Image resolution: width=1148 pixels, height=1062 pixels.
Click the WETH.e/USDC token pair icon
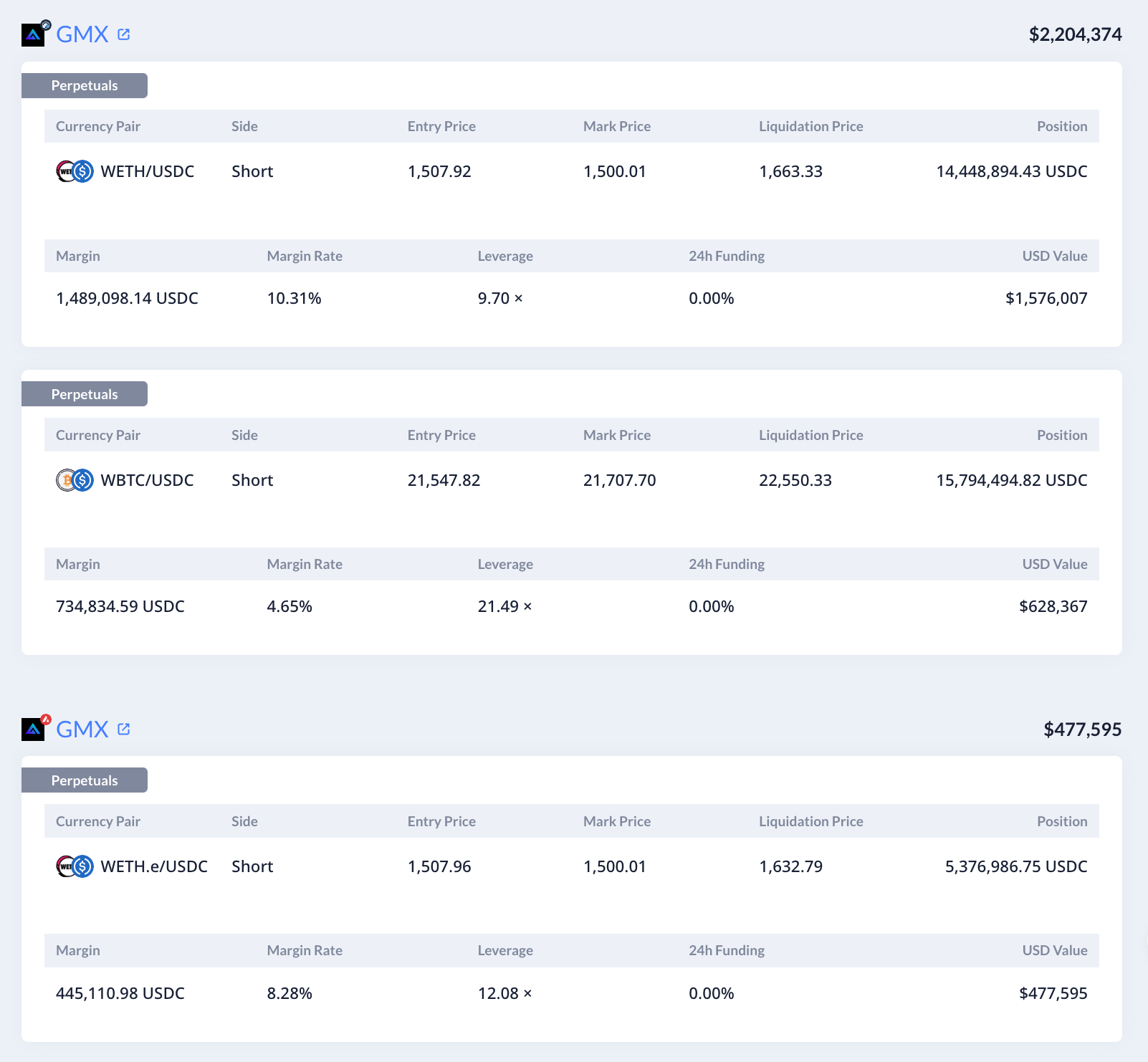[x=75, y=866]
